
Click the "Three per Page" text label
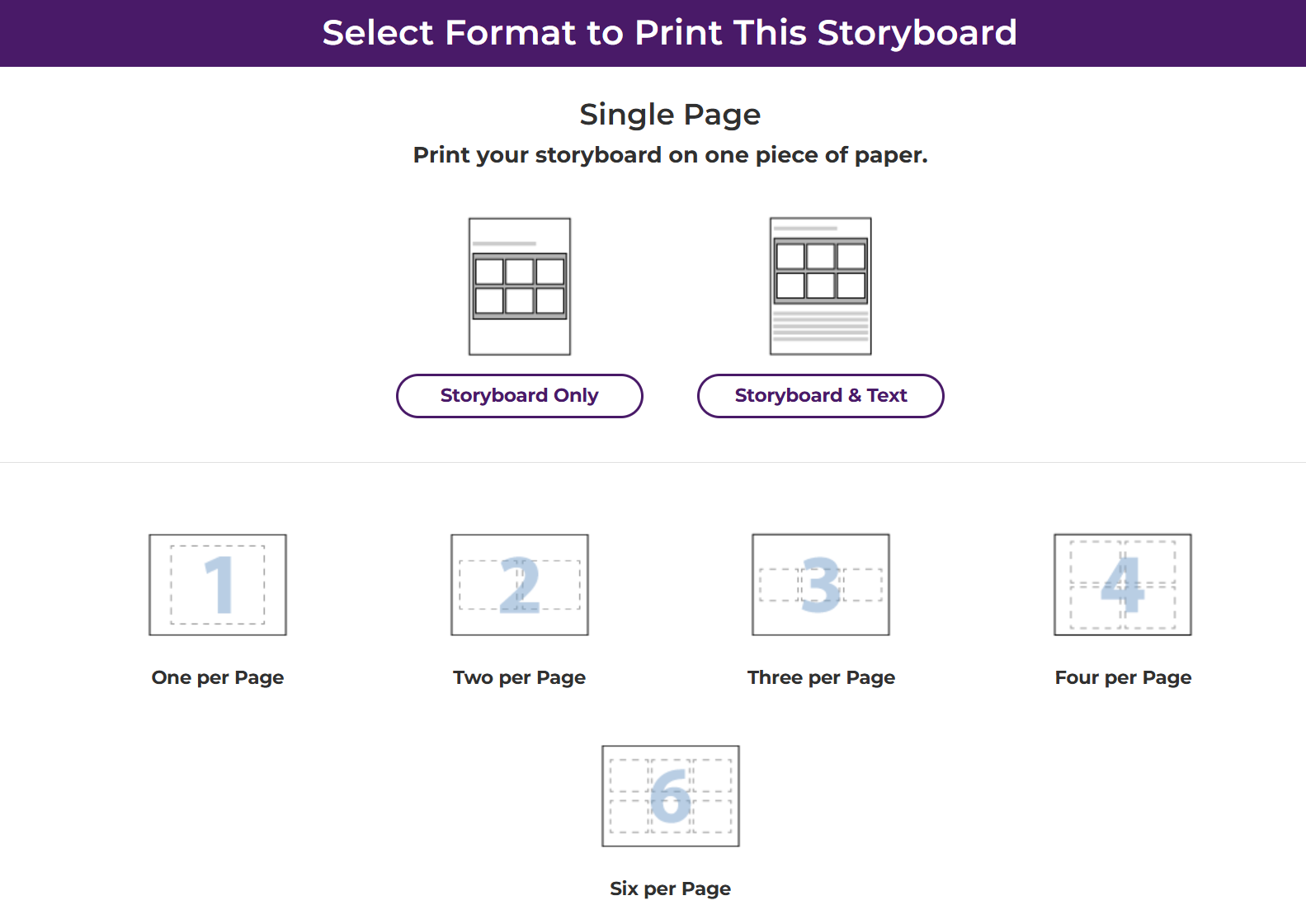pos(821,677)
